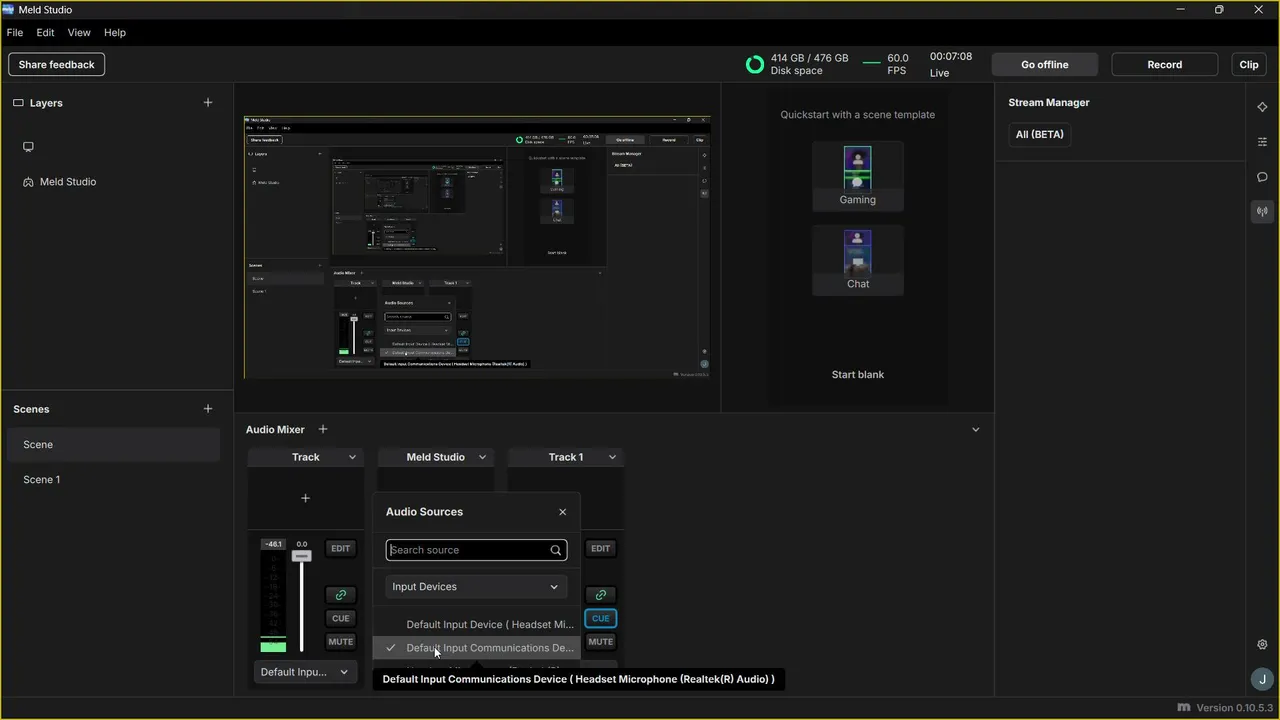Open the File menu
This screenshot has width=1280, height=720.
15,33
